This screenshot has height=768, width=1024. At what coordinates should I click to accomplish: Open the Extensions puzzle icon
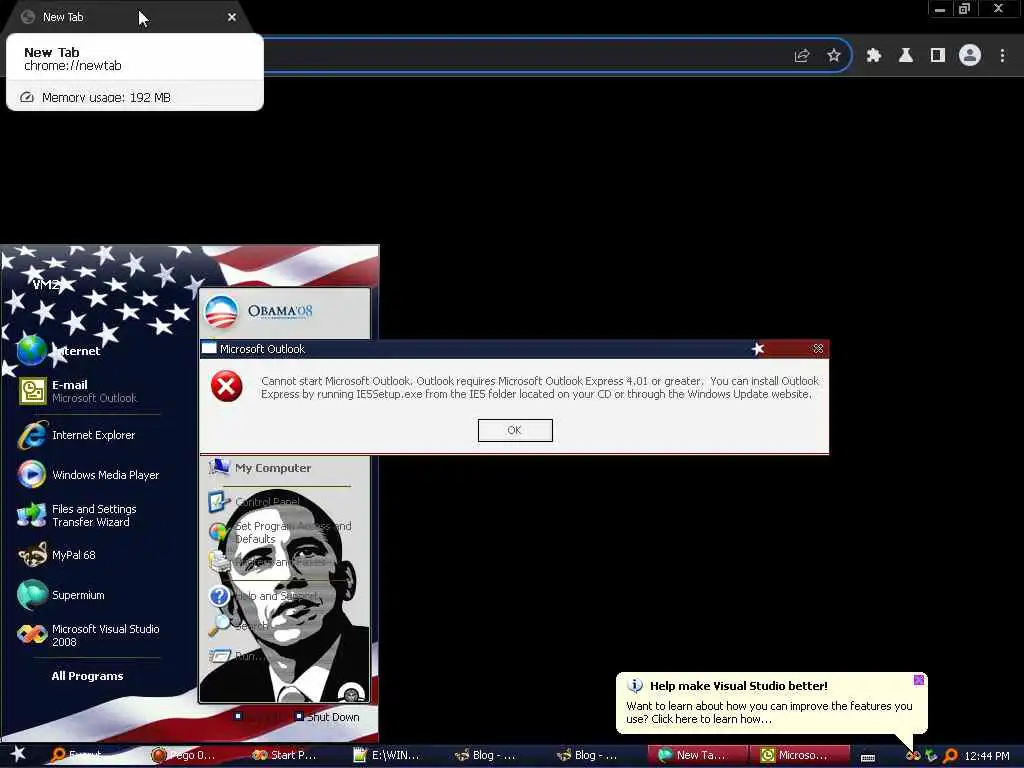pyautogui.click(x=874, y=56)
